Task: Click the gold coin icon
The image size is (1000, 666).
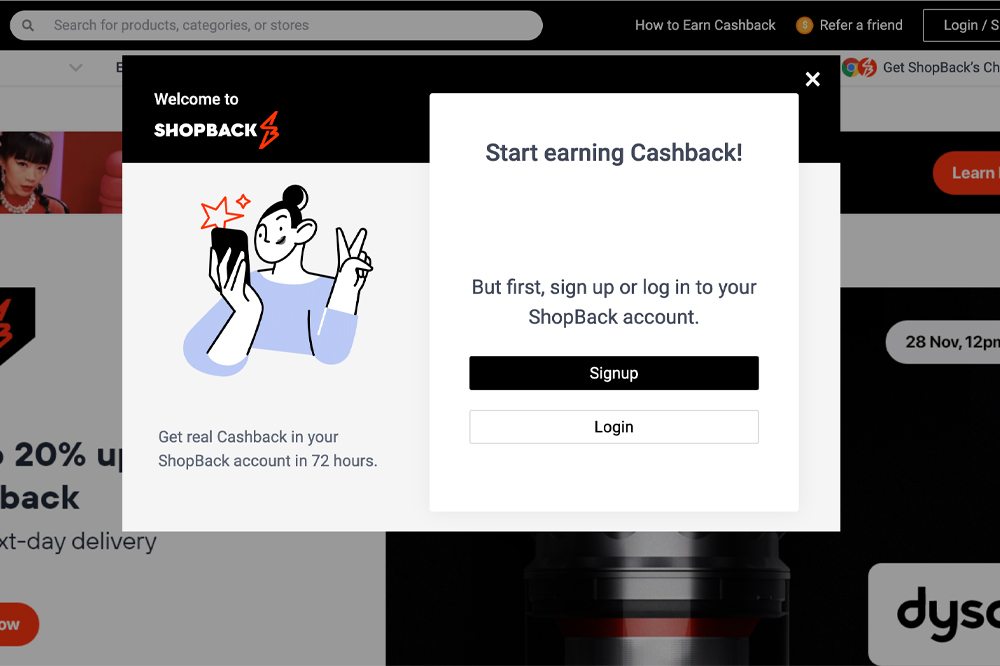Action: click(x=804, y=26)
